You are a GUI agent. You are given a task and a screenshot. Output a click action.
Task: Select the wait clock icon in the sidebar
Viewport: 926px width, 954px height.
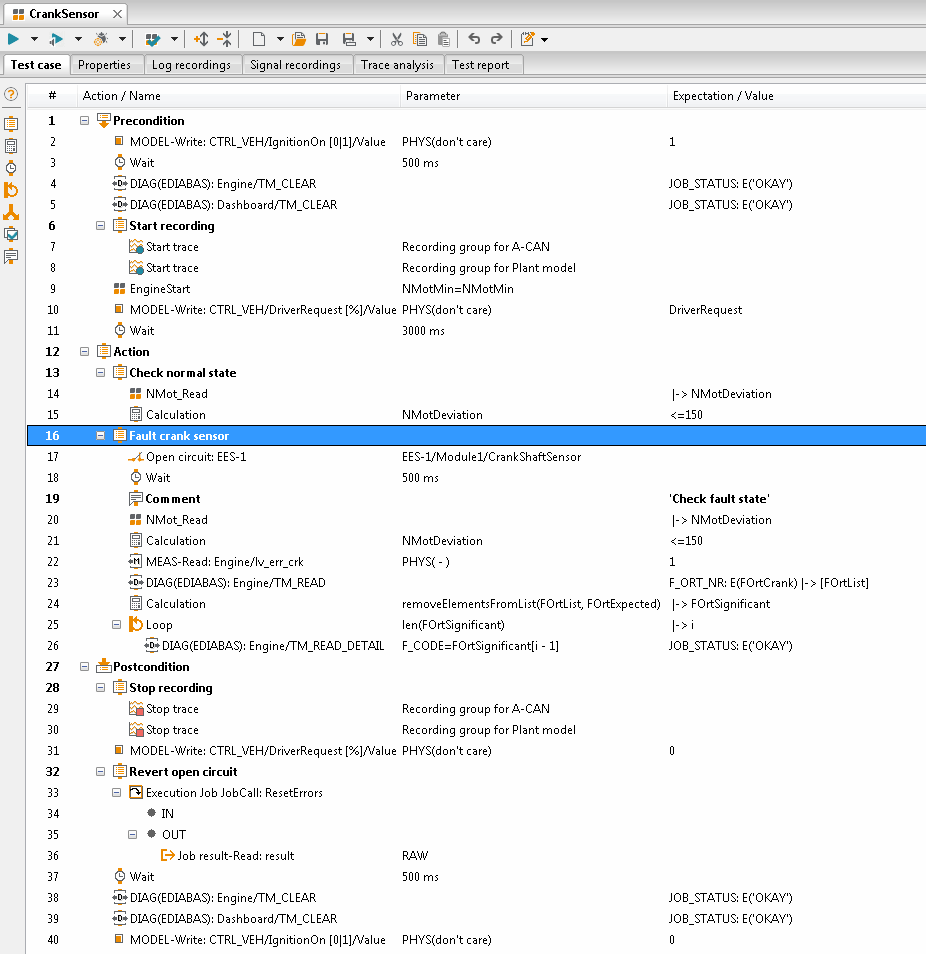11,168
